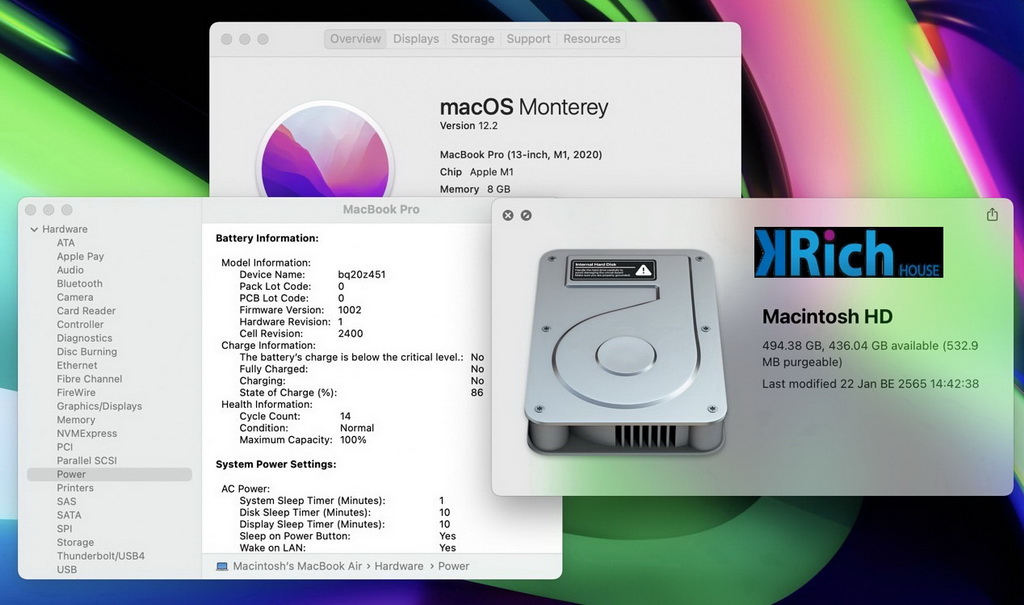Click the State of Charge value 86
The image size is (1024, 605).
pos(477,393)
